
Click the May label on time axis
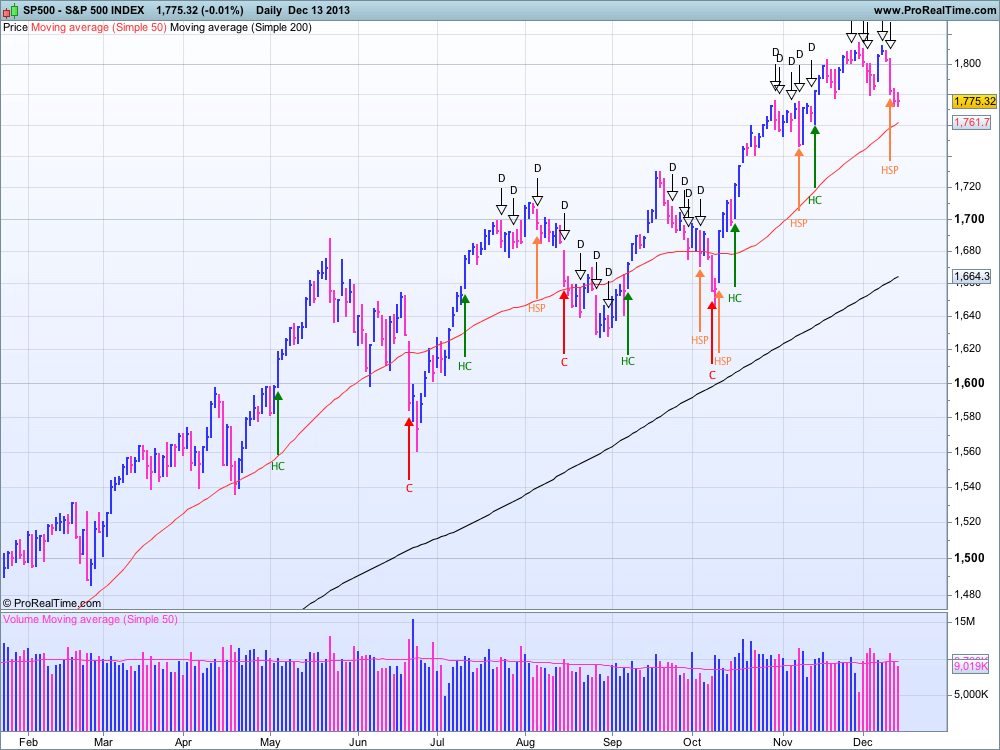(270, 742)
